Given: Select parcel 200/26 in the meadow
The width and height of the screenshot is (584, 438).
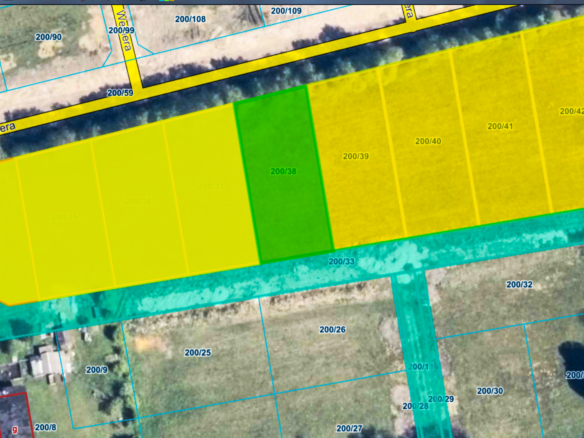Looking at the screenshot, I should tap(332, 330).
